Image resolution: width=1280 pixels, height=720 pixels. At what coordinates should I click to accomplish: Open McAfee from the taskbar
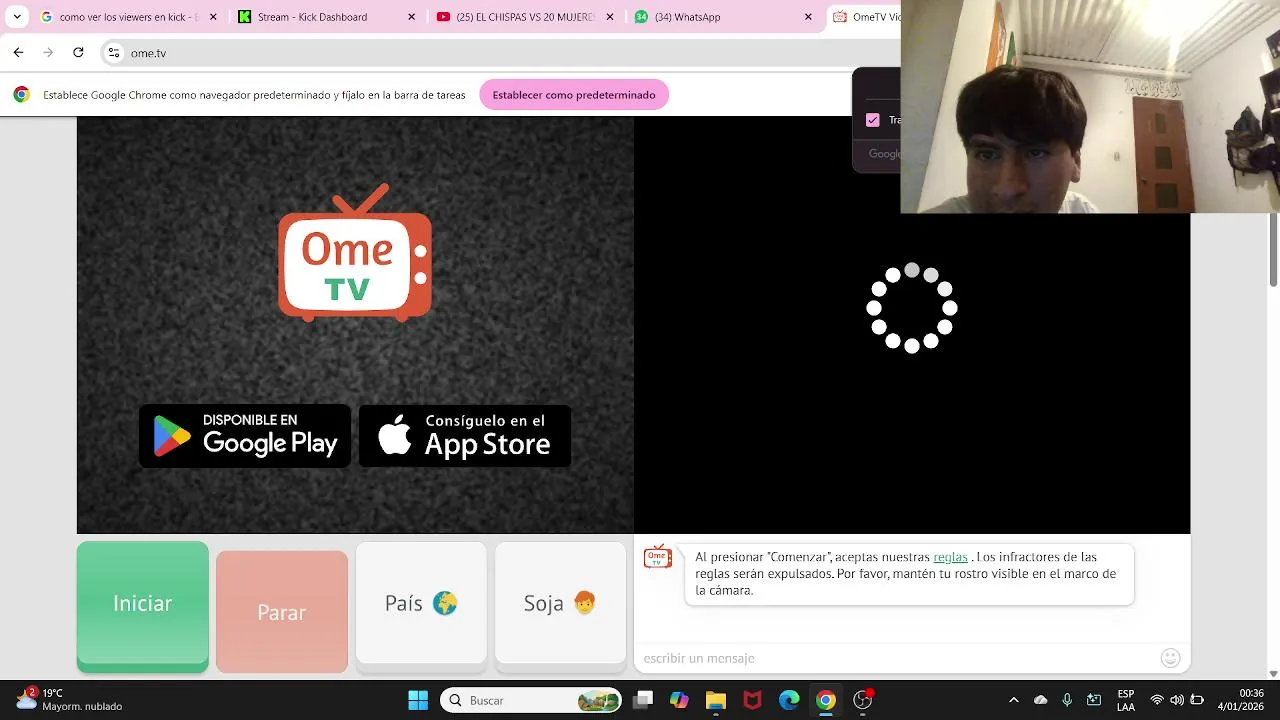click(x=752, y=700)
